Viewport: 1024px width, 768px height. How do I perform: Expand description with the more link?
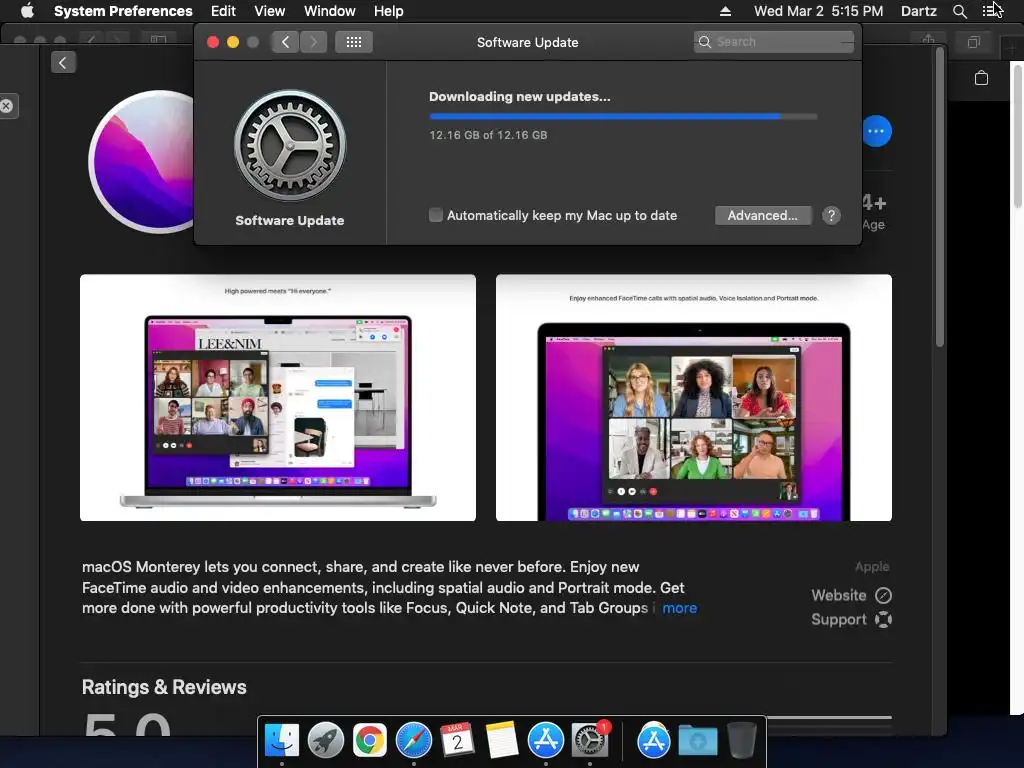click(679, 608)
